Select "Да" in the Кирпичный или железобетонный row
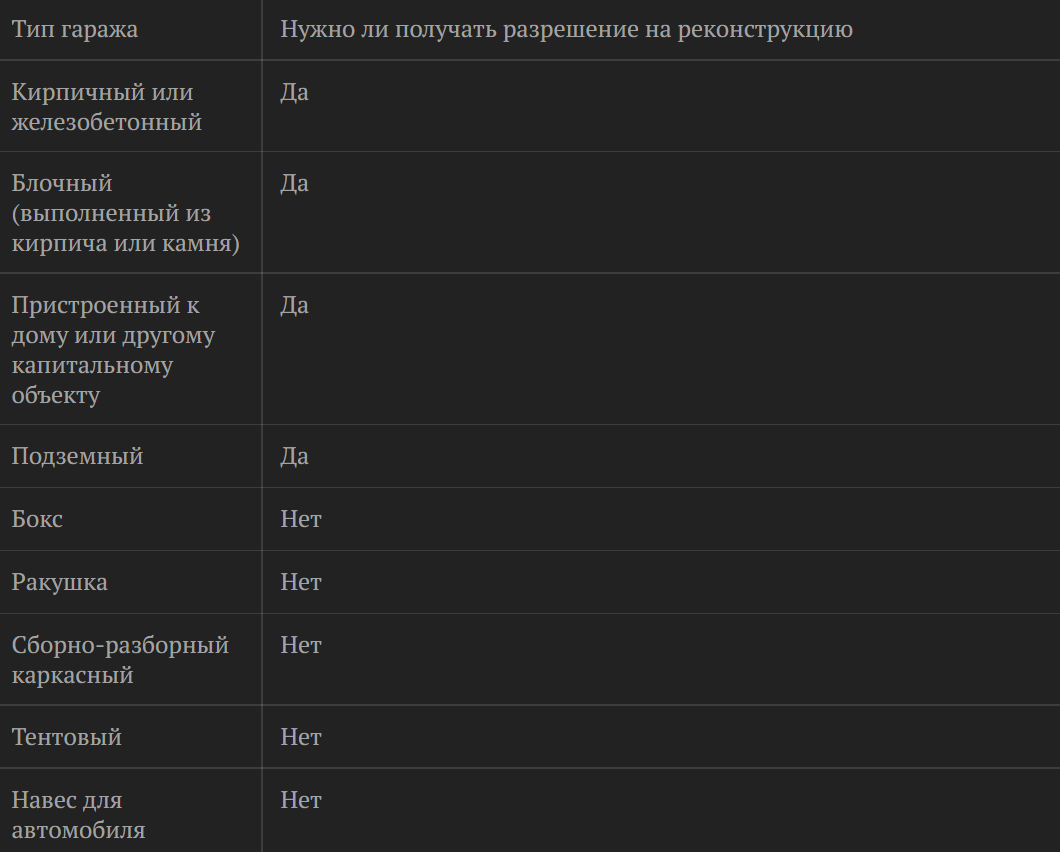 click(x=295, y=92)
